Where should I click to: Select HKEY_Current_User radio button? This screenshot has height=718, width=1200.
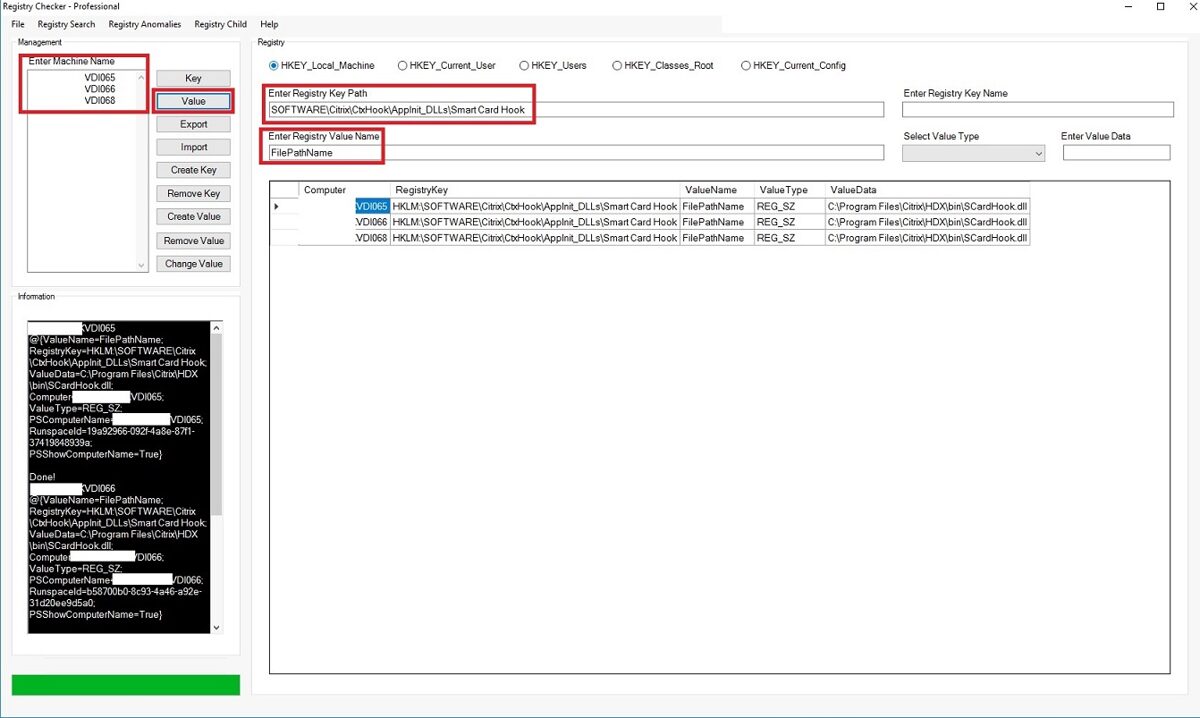pyautogui.click(x=446, y=66)
